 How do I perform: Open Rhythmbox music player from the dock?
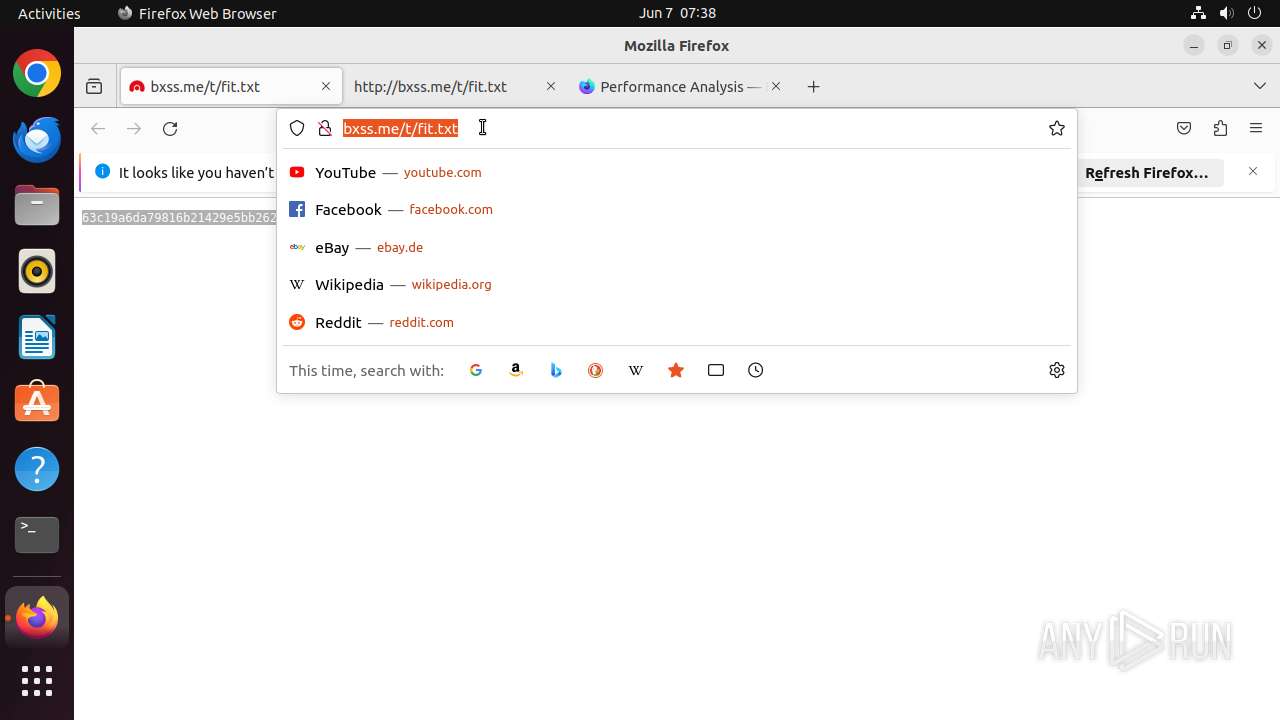click(x=37, y=271)
